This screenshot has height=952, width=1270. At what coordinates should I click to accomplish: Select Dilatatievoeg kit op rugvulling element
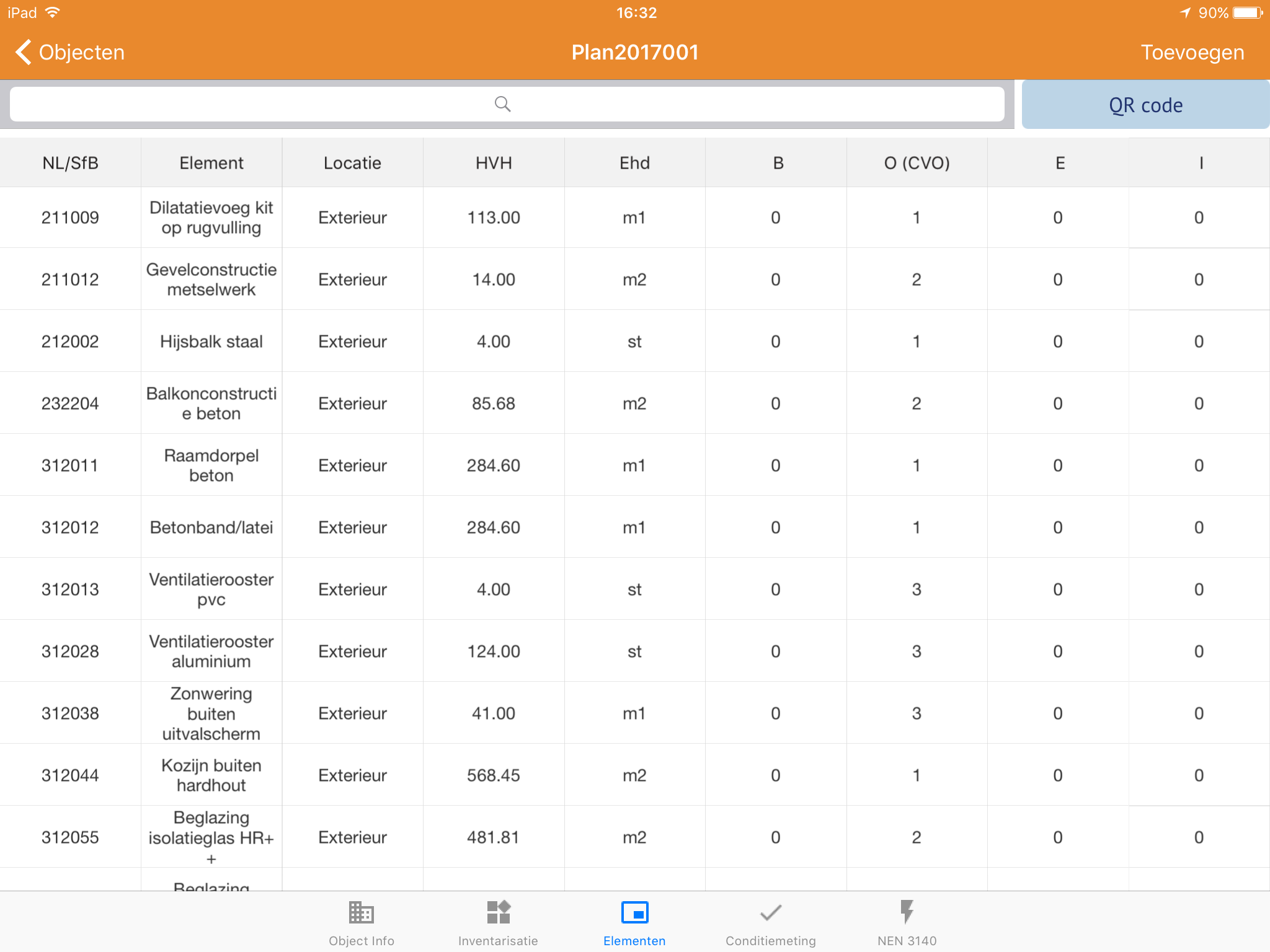(211, 218)
